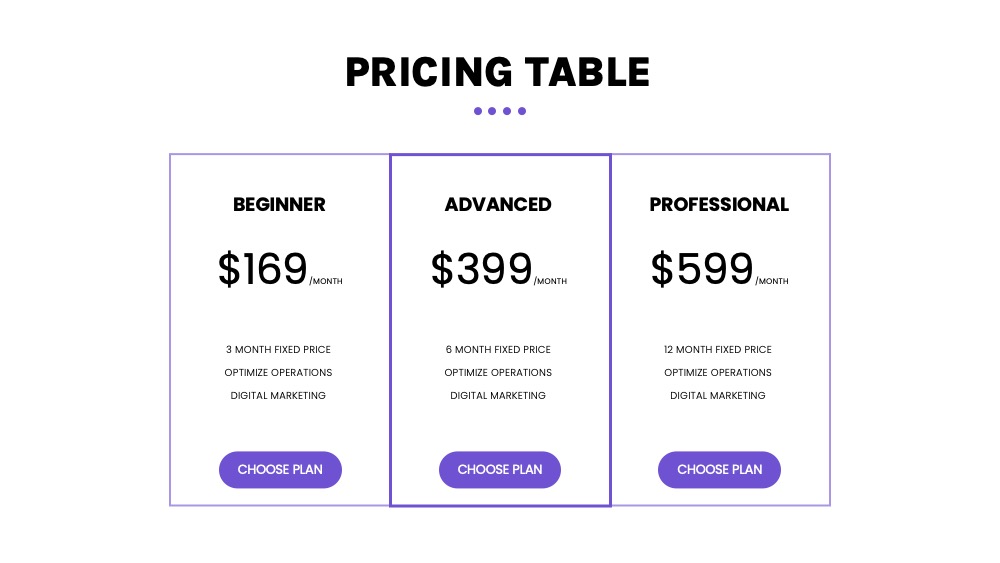This screenshot has height=563, width=1000.
Task: Click Digital Marketing in Professional column
Action: pos(717,395)
